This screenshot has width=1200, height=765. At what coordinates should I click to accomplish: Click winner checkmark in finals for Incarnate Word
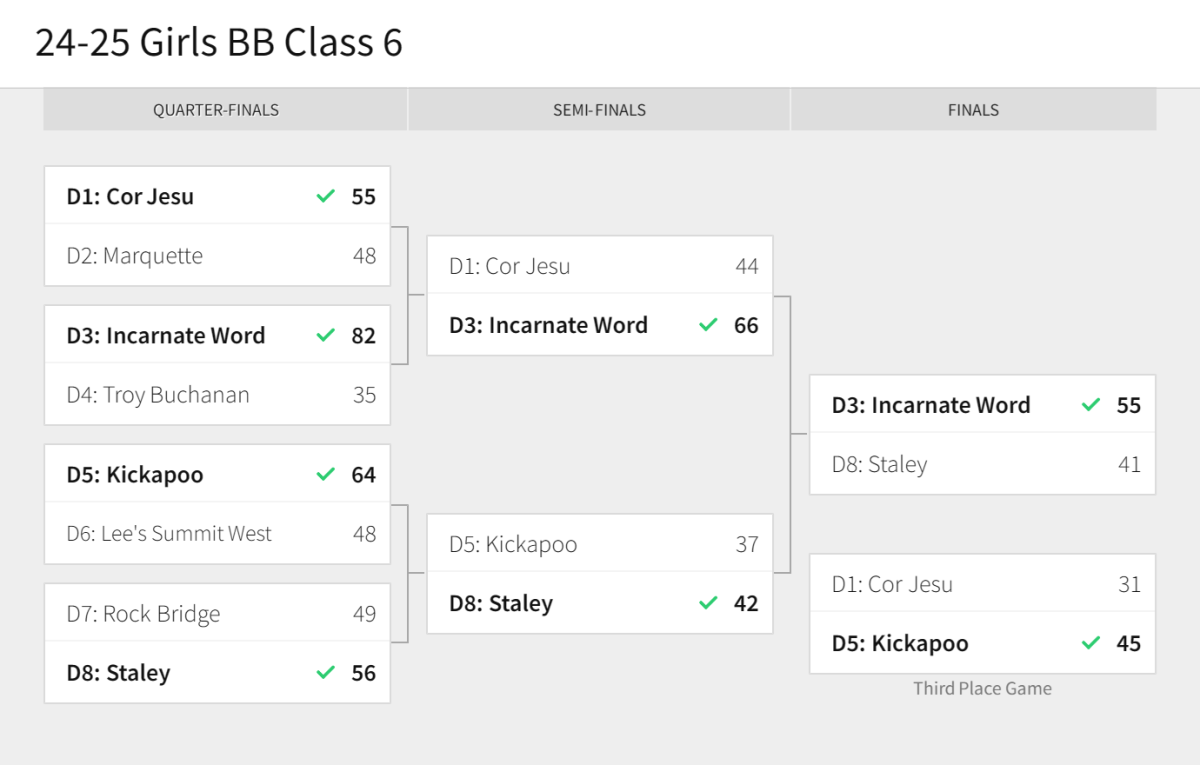coord(1091,405)
